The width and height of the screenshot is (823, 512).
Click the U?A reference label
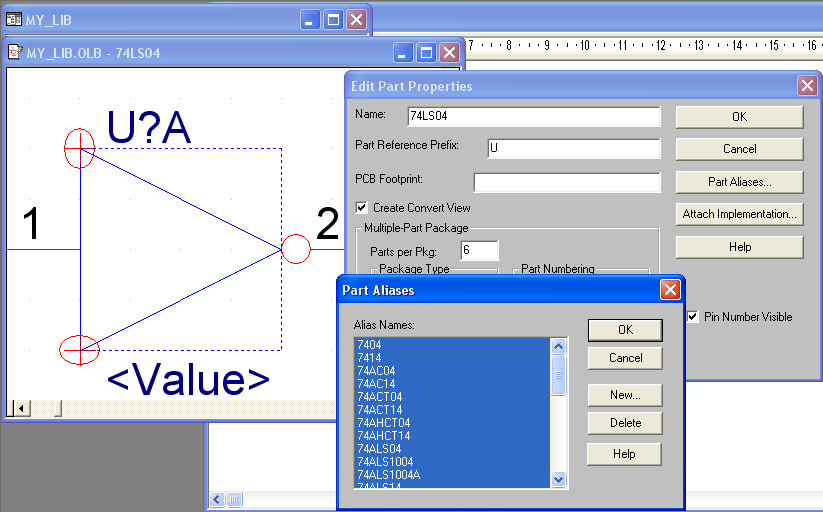coord(149,128)
